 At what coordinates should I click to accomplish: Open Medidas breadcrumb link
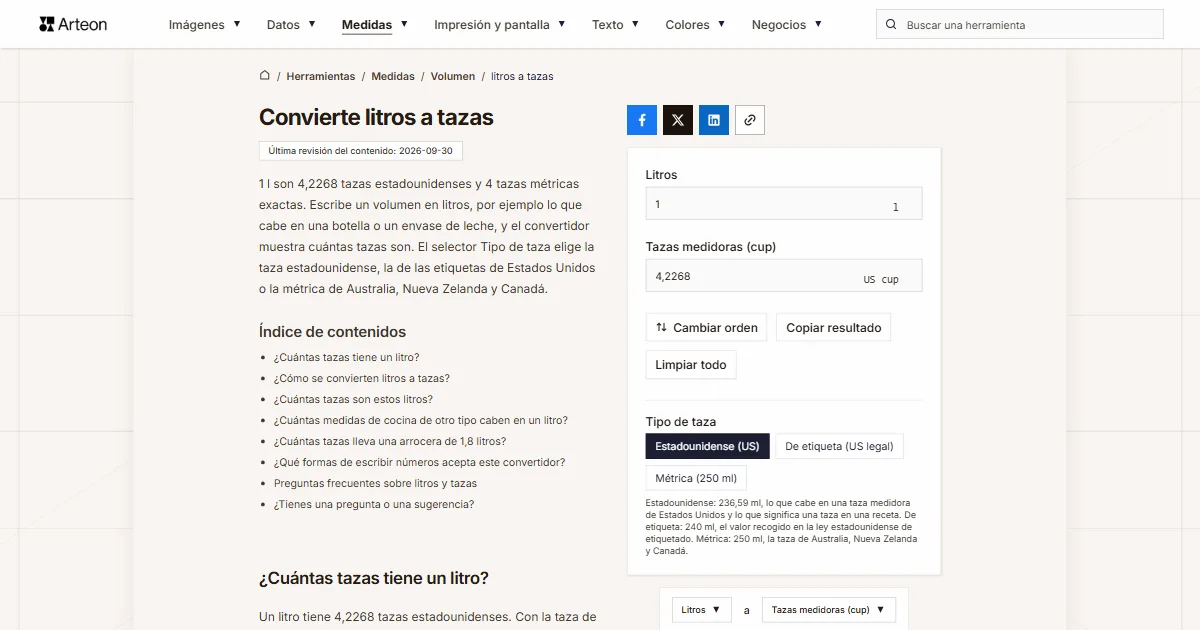tap(393, 76)
